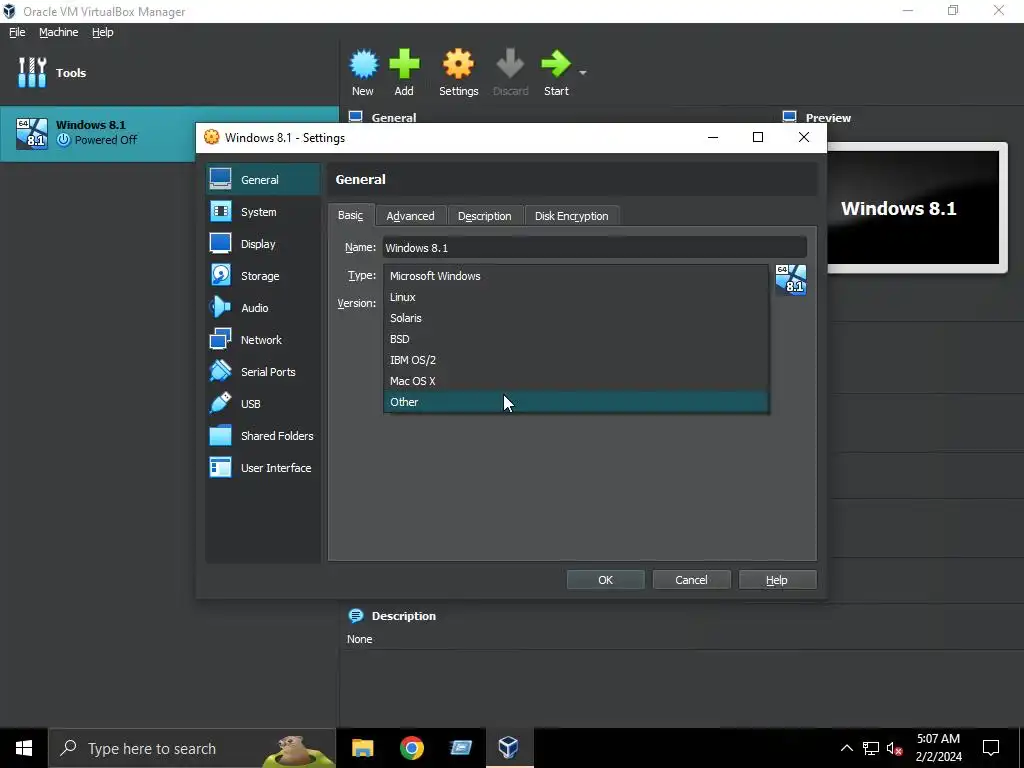The width and height of the screenshot is (1024, 768).
Task: Open the notification center icon
Action: tap(991, 748)
